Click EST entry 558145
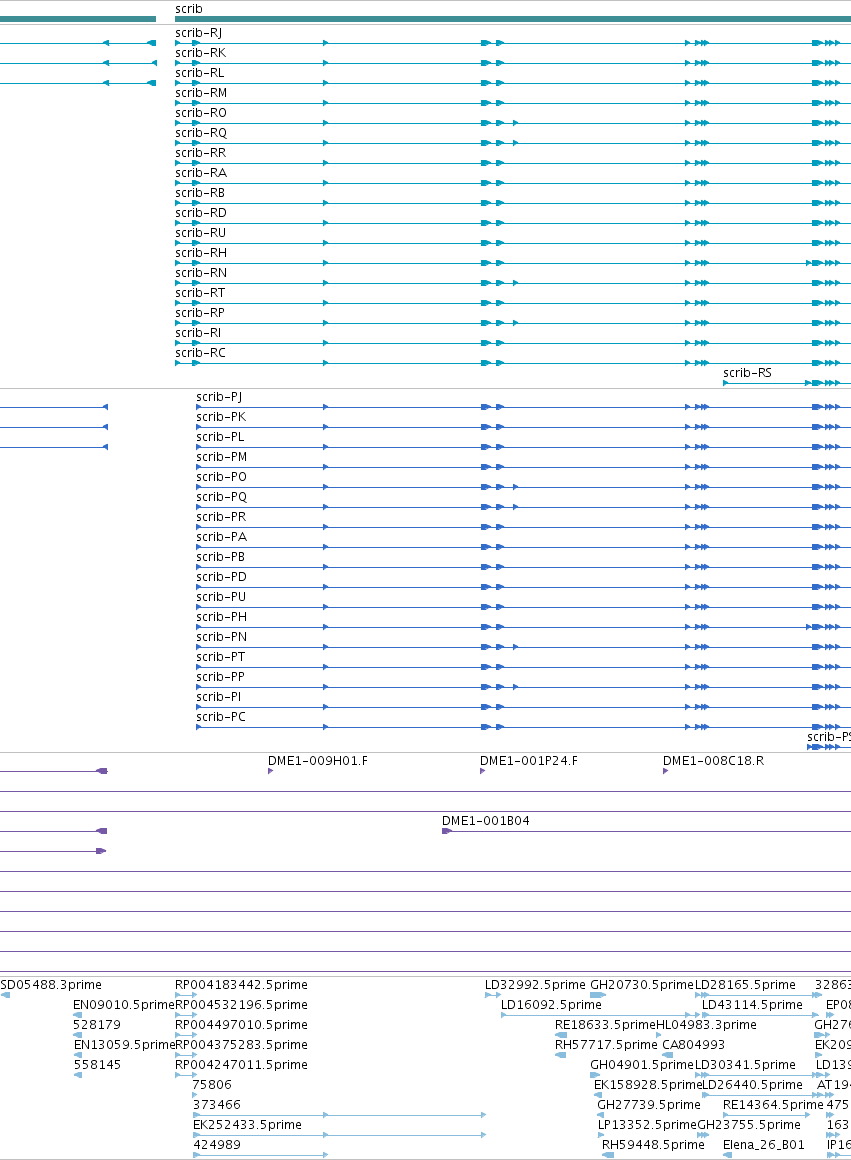Image resolution: width=851 pixels, height=1160 pixels. click(x=97, y=1065)
